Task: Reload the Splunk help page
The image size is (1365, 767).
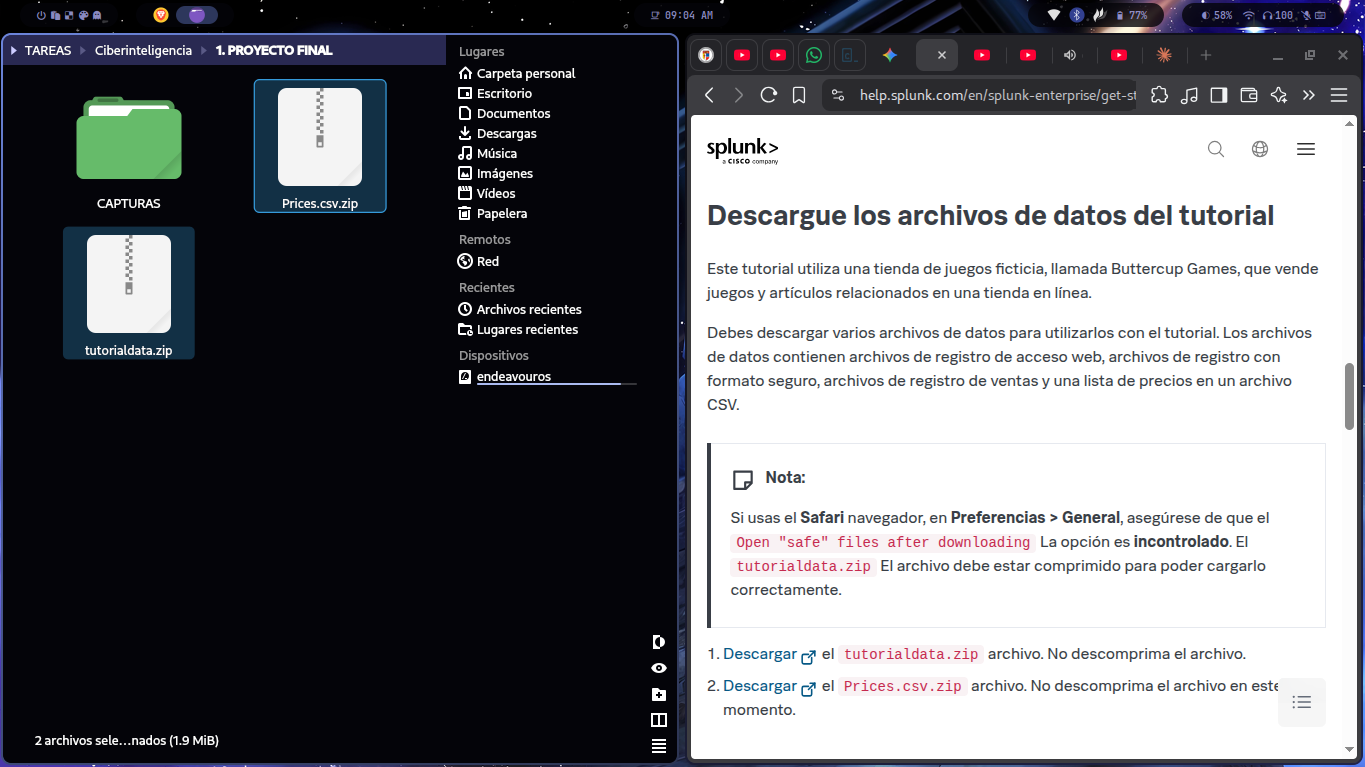Action: 768,95
